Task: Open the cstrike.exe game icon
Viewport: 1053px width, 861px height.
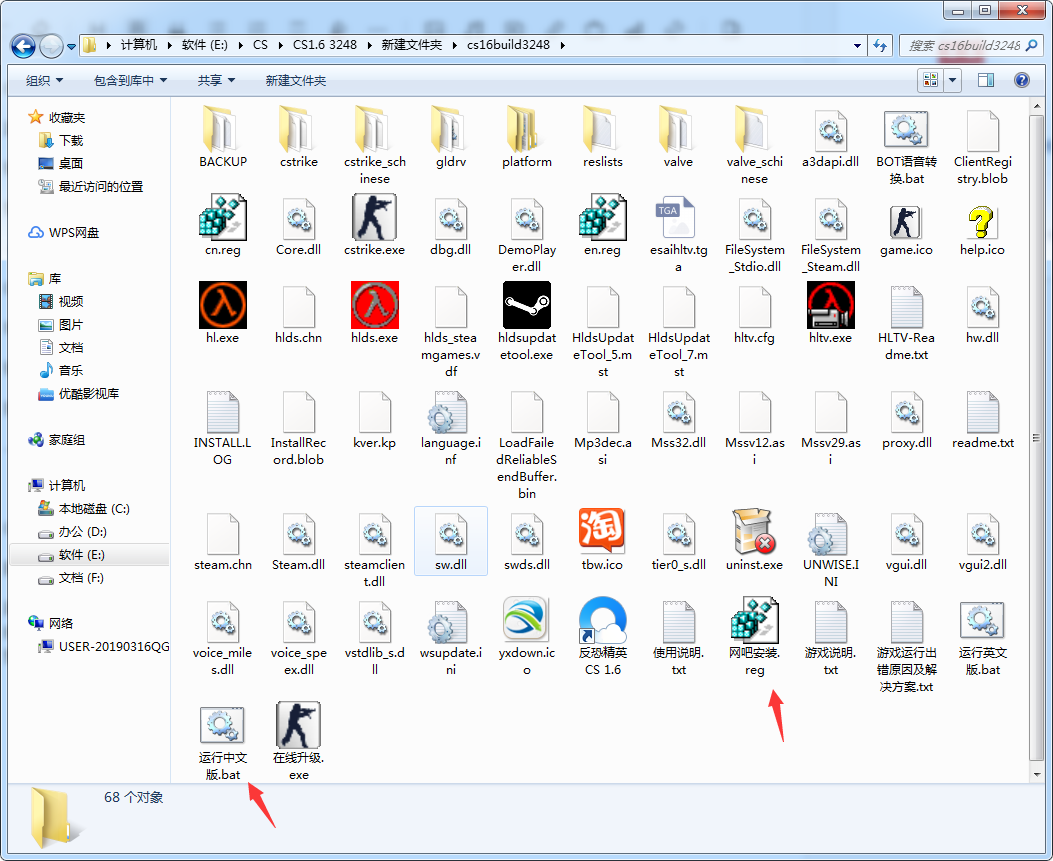Action: pos(374,217)
